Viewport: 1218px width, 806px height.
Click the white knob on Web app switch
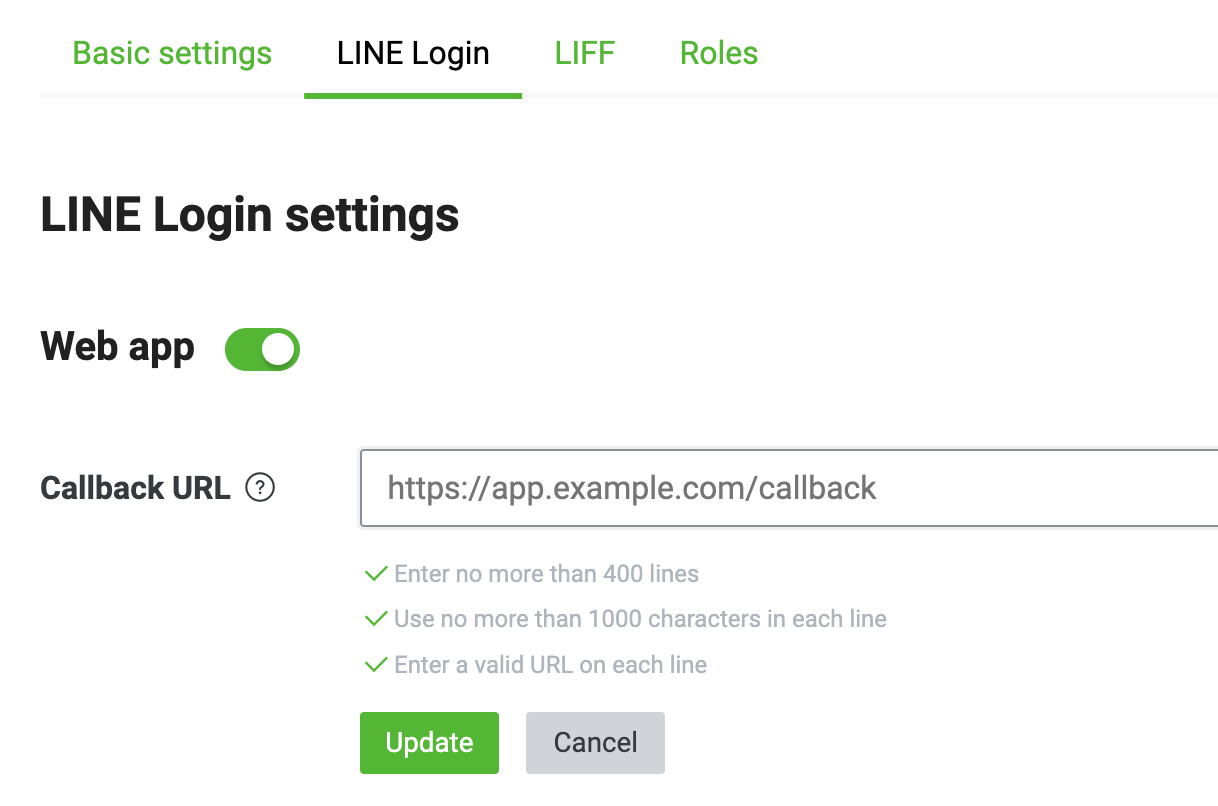[278, 349]
